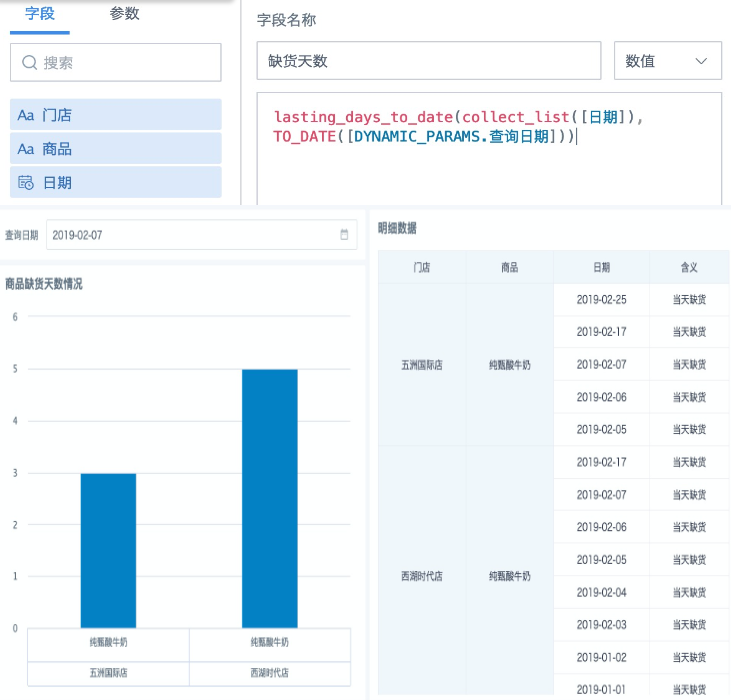Image resolution: width=731 pixels, height=700 pixels.
Task: Click the 西湖时代店 bar in chart
Action: pos(269,498)
